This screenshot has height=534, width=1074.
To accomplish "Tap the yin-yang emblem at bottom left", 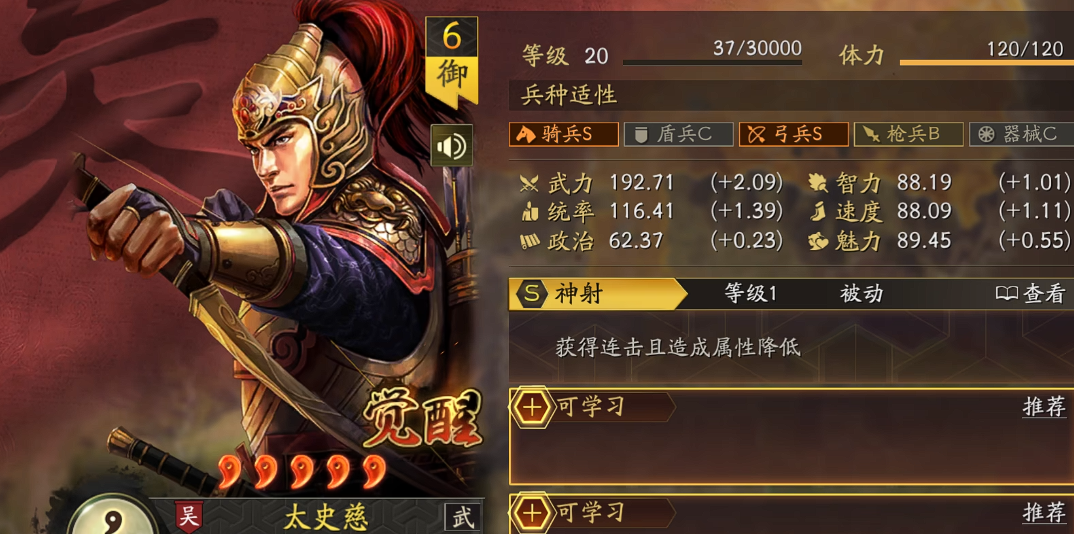I will 110,518.
